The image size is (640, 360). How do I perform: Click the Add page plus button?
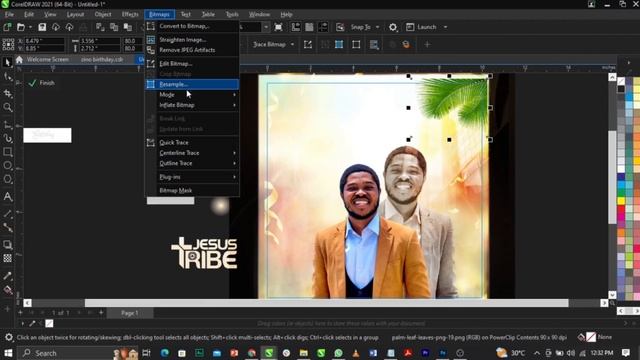tap(101, 313)
